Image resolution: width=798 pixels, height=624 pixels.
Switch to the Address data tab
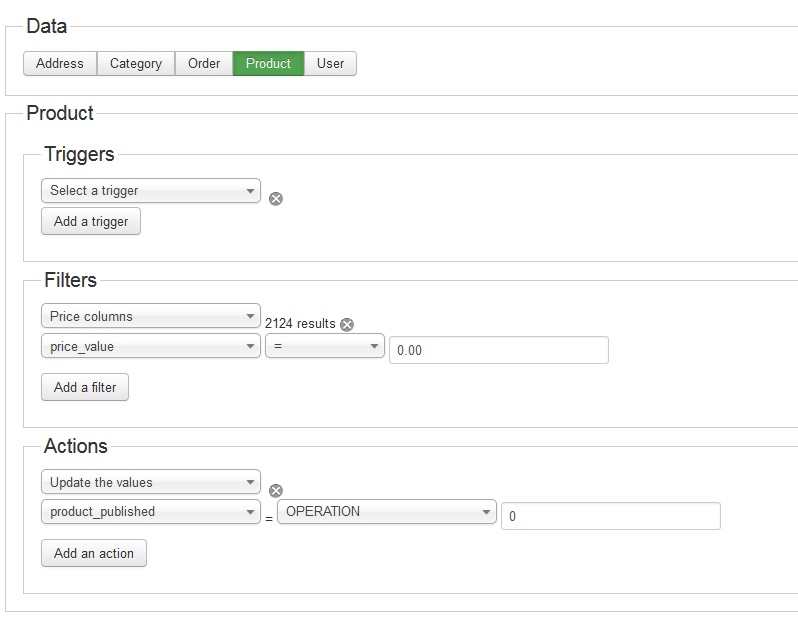[60, 64]
